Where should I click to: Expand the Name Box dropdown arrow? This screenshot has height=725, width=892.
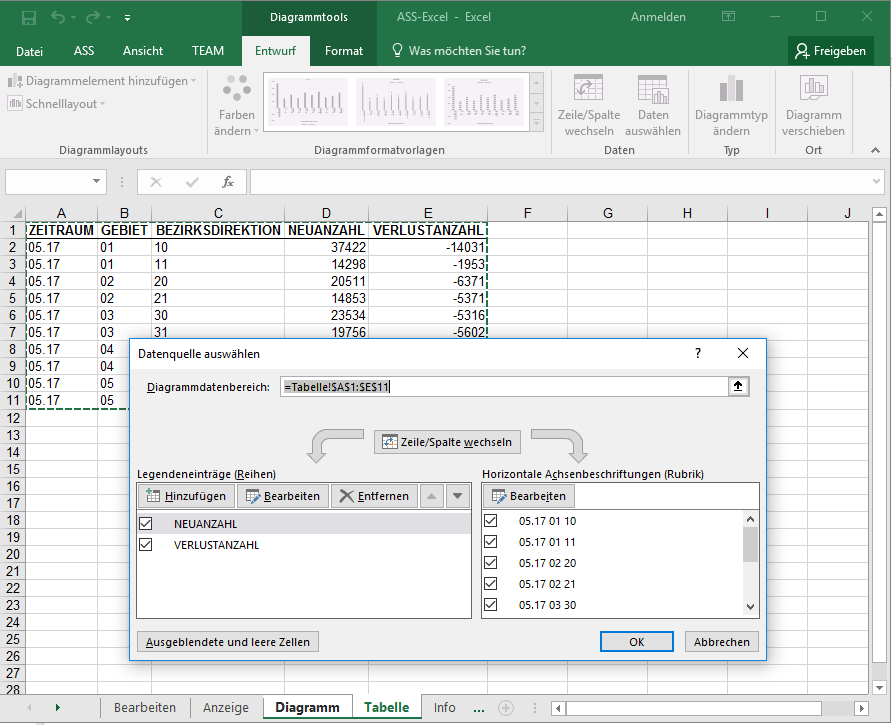click(x=97, y=182)
